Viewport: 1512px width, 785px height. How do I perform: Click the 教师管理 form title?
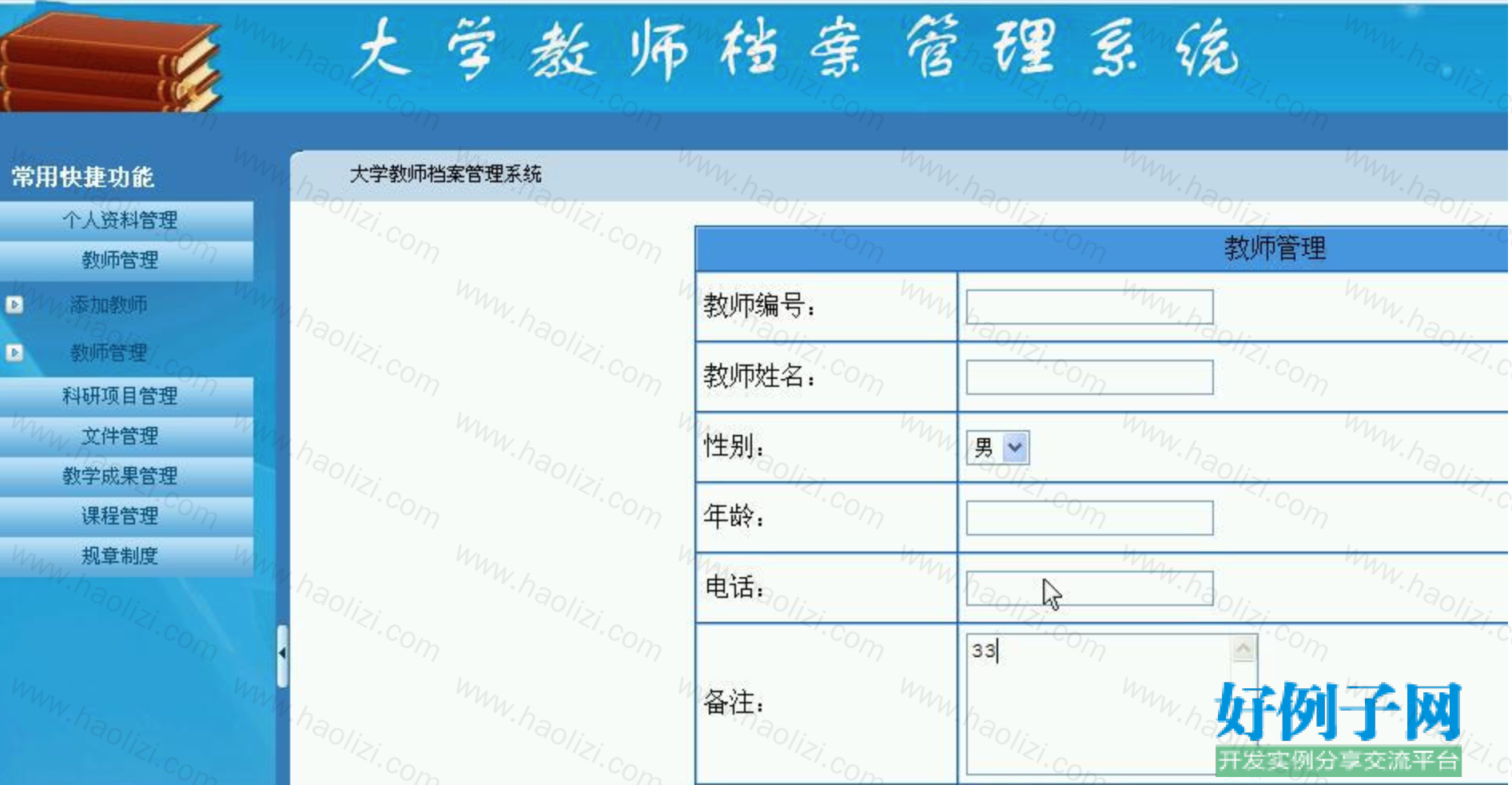pos(1275,249)
